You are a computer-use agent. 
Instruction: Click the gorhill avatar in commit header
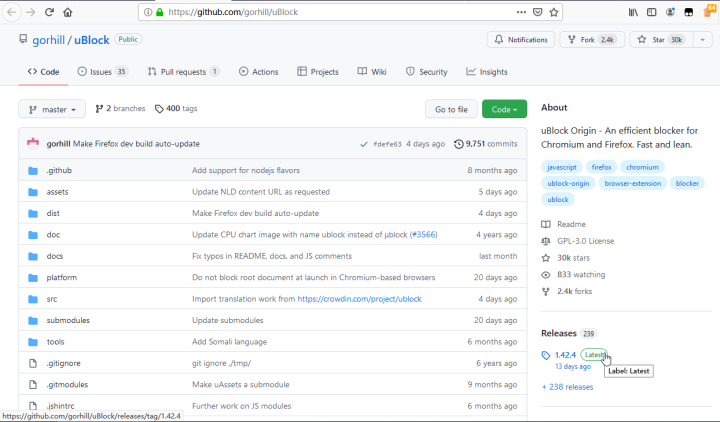click(x=33, y=144)
